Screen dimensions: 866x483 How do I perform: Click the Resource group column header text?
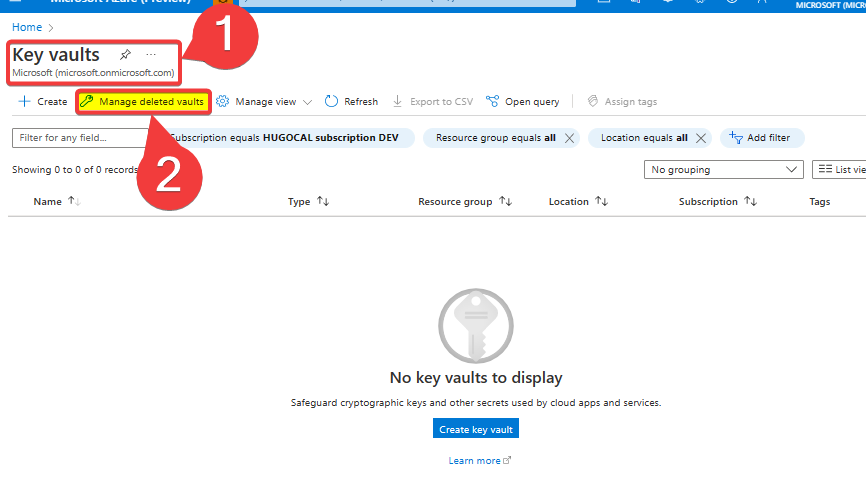455,201
